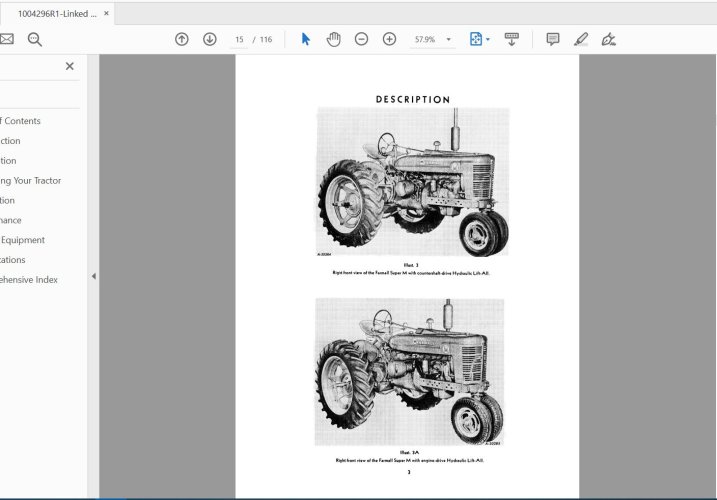Click the Illust. 3 caption text
Image resolution: width=717 pixels, height=500 pixels.
coord(411,265)
